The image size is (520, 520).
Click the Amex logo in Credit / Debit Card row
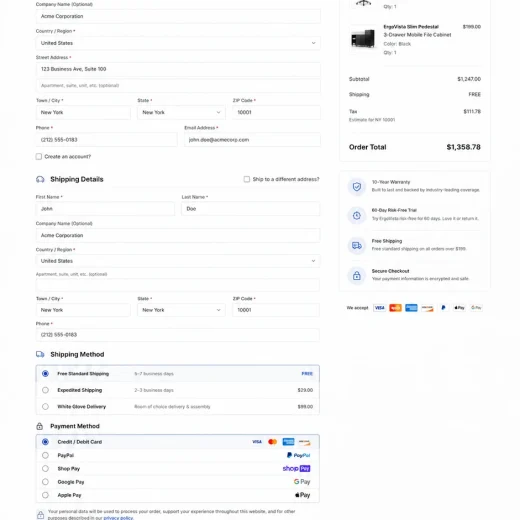click(288, 442)
